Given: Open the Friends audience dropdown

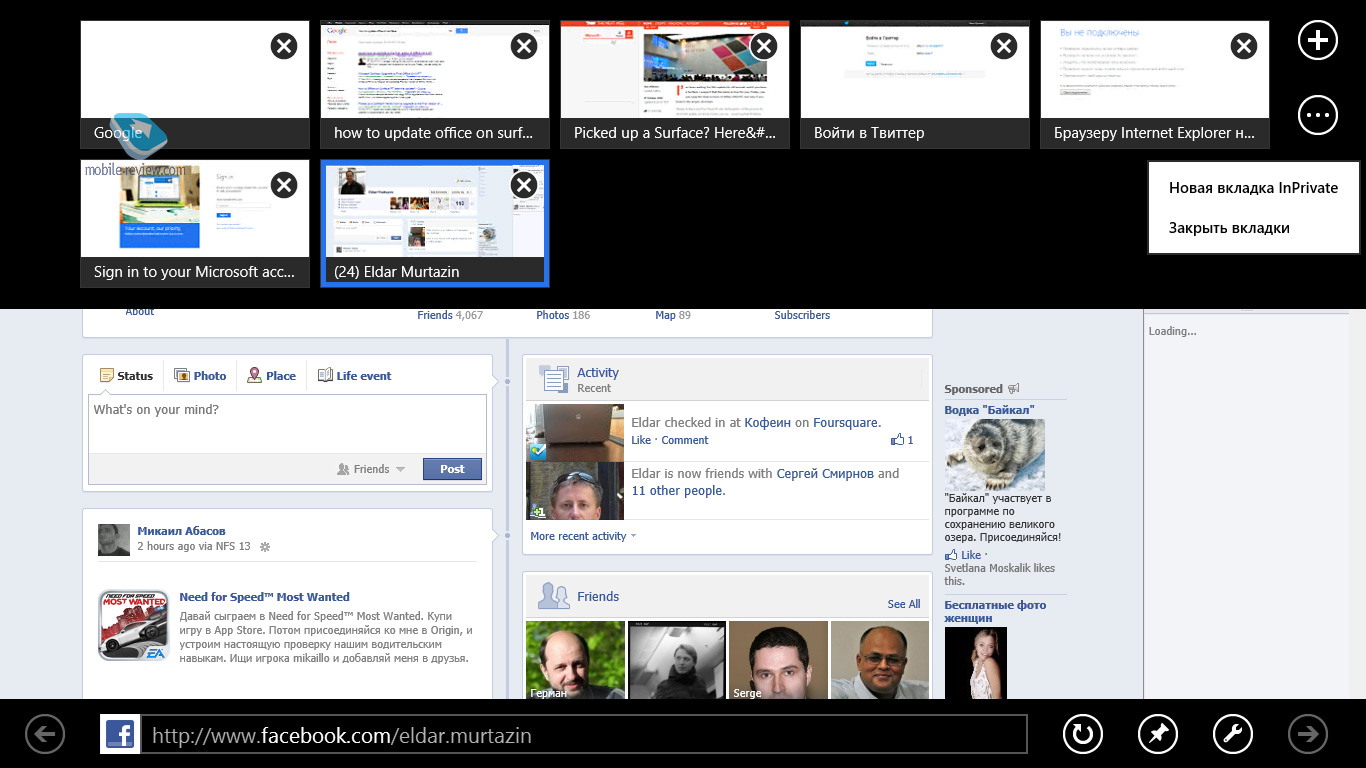Looking at the screenshot, I should pyautogui.click(x=371, y=469).
